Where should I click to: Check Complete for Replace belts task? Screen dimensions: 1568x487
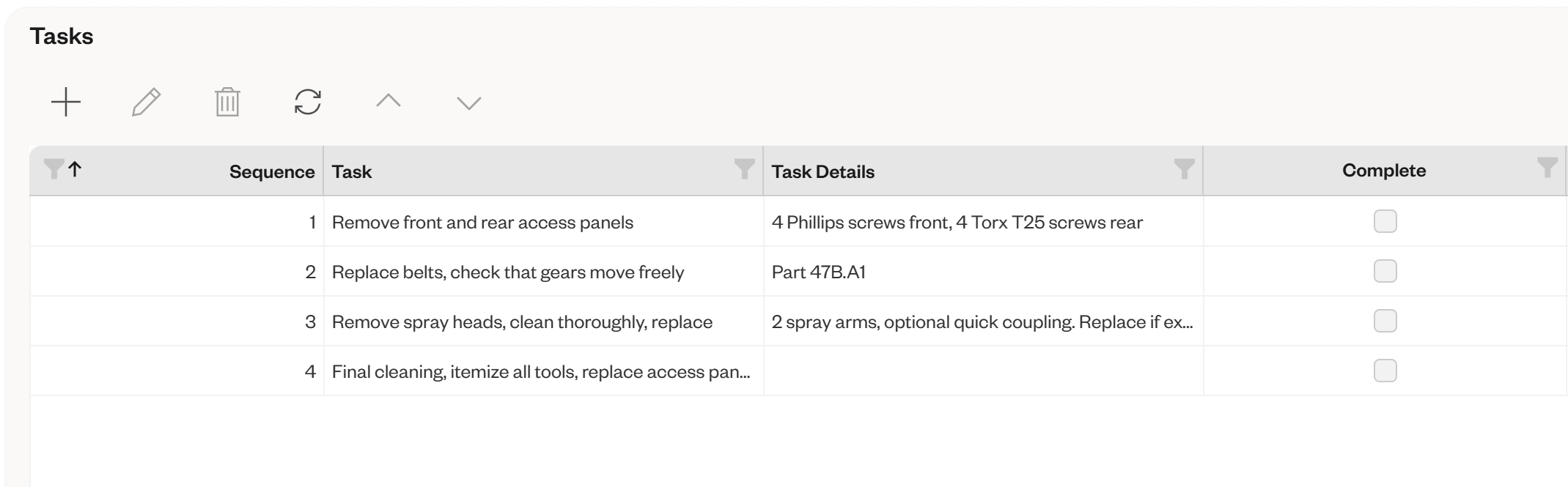(1385, 271)
